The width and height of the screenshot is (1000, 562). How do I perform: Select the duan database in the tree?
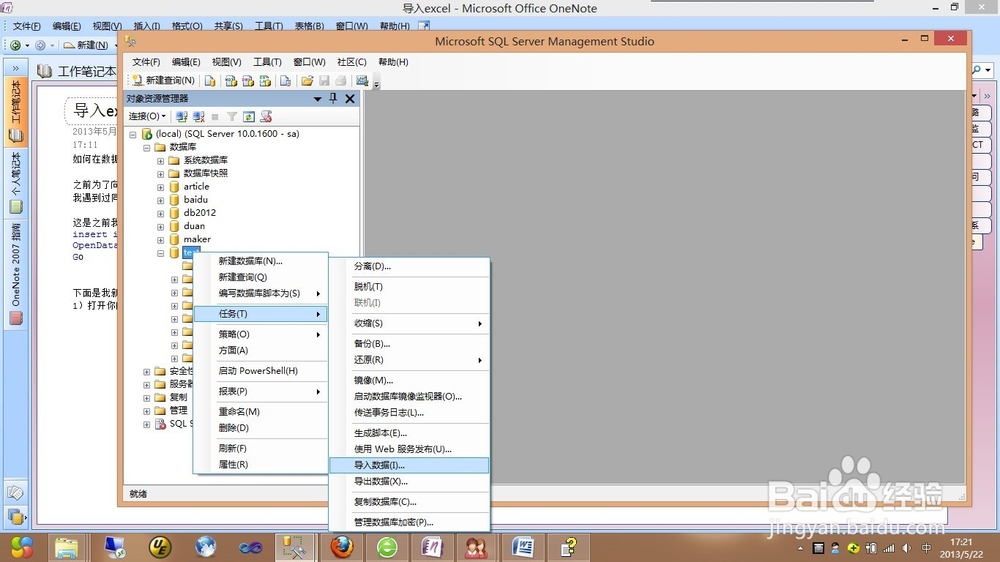pyautogui.click(x=194, y=226)
